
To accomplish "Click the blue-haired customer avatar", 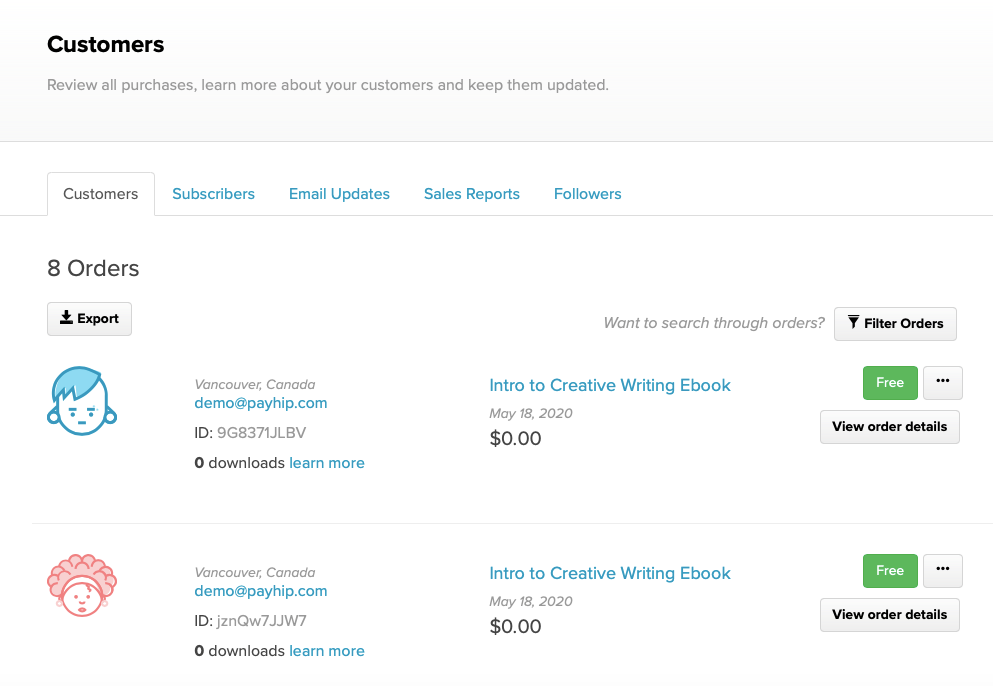I will coord(82,400).
